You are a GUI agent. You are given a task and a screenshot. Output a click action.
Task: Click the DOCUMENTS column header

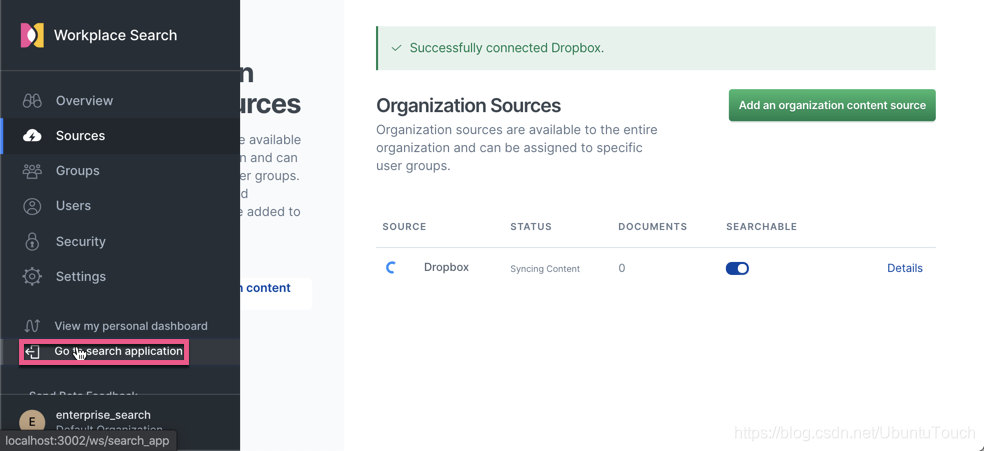(653, 226)
